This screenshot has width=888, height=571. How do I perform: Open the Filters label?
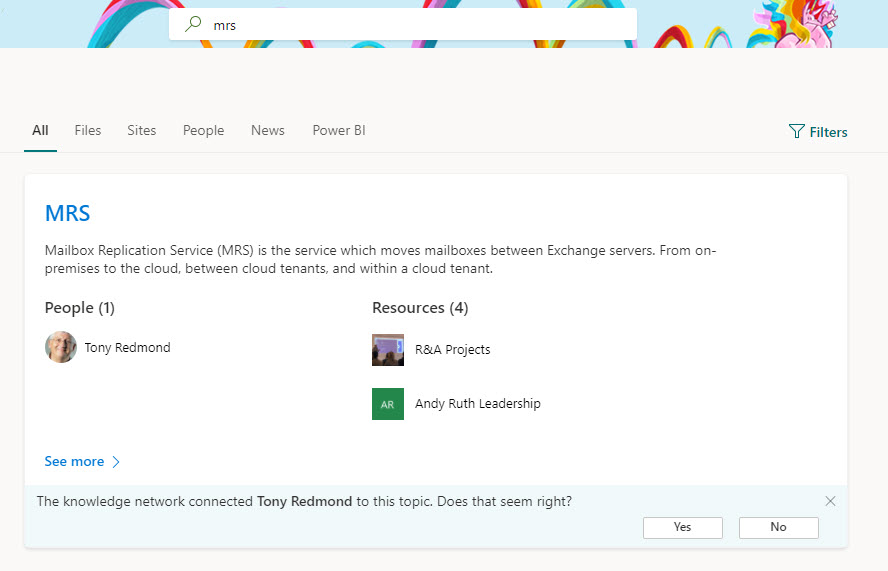tap(829, 132)
